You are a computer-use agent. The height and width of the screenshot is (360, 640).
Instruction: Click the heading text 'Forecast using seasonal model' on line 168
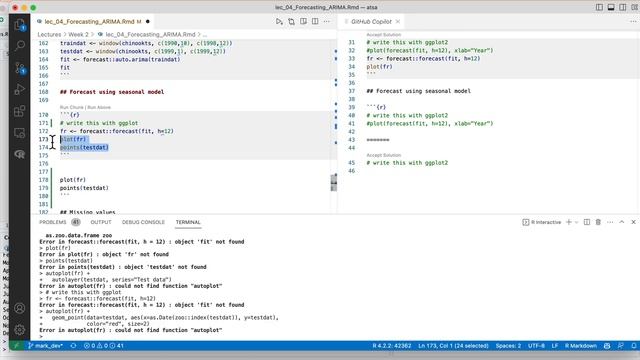[x=117, y=92]
